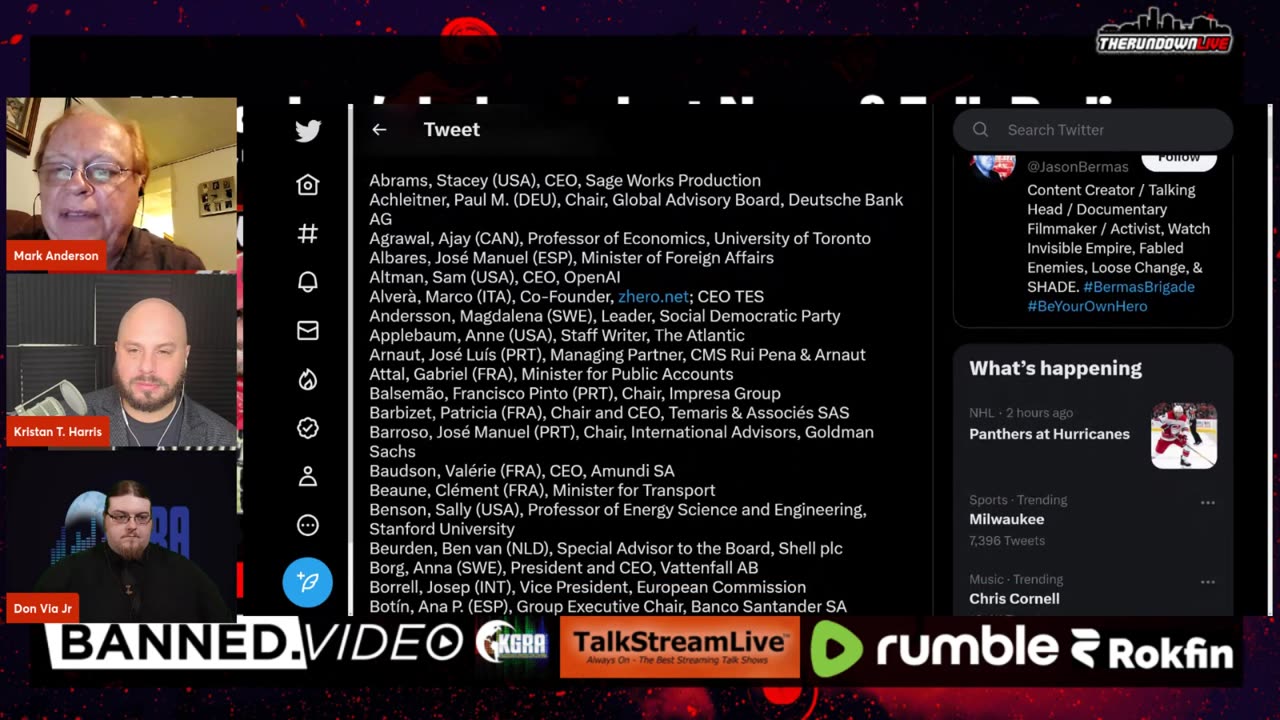The image size is (1280, 720).
Task: Open the @JasonBermas profile handle
Action: 1078,166
